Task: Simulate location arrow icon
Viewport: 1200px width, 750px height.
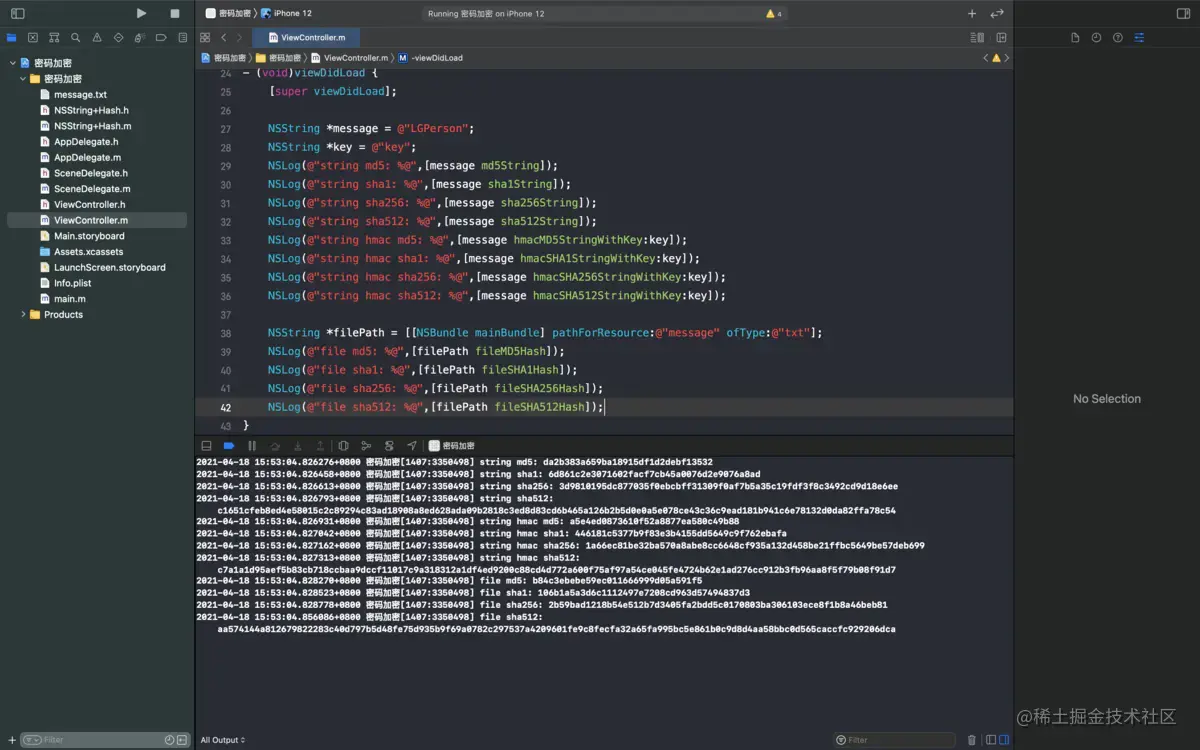Action: (x=411, y=445)
